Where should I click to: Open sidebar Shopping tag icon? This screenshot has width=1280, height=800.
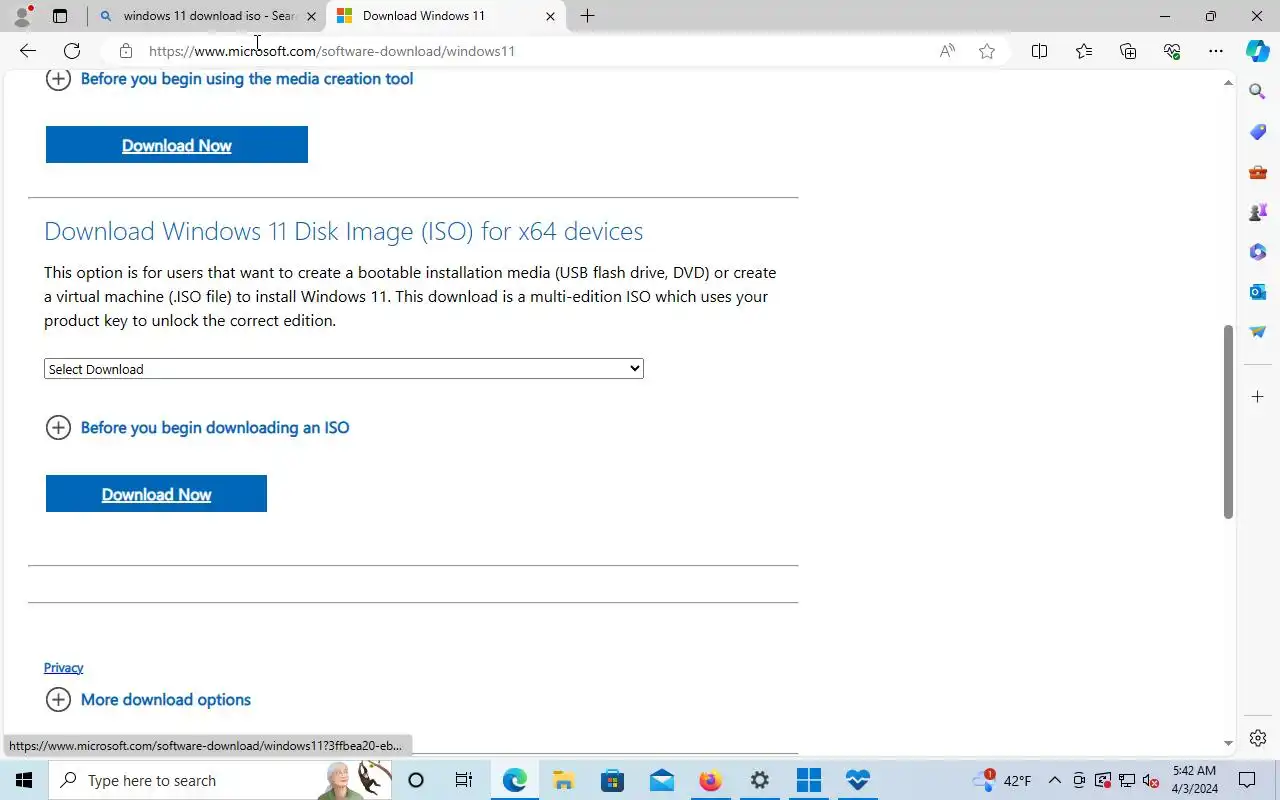pos(1258,132)
